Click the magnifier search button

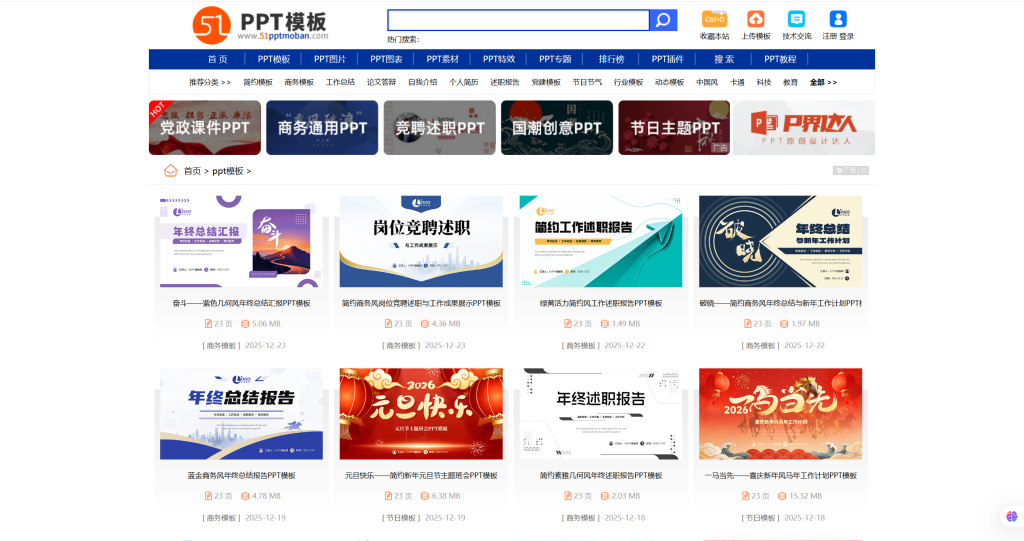pyautogui.click(x=664, y=20)
